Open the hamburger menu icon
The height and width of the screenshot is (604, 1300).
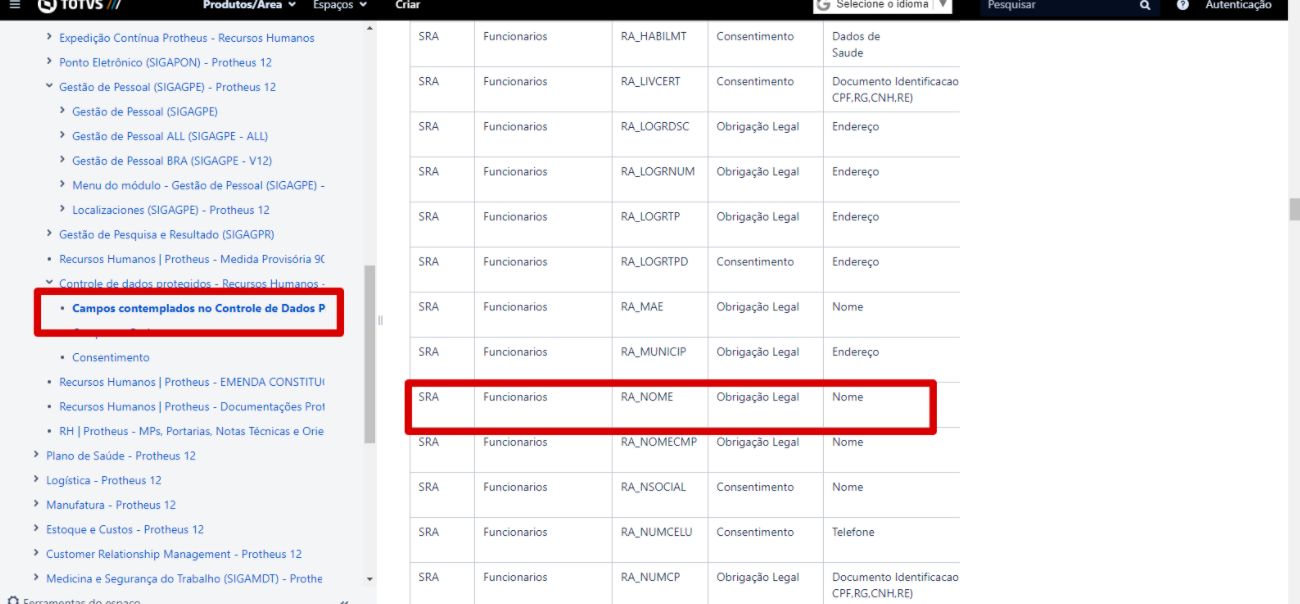click(14, 5)
